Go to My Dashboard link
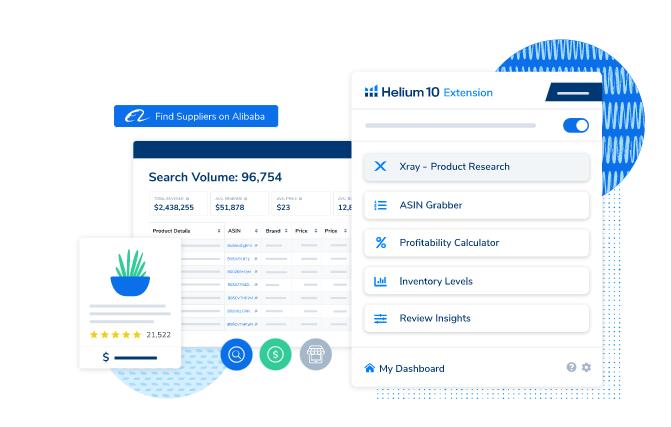Image resolution: width=671 pixels, height=427 pixels. click(x=411, y=368)
